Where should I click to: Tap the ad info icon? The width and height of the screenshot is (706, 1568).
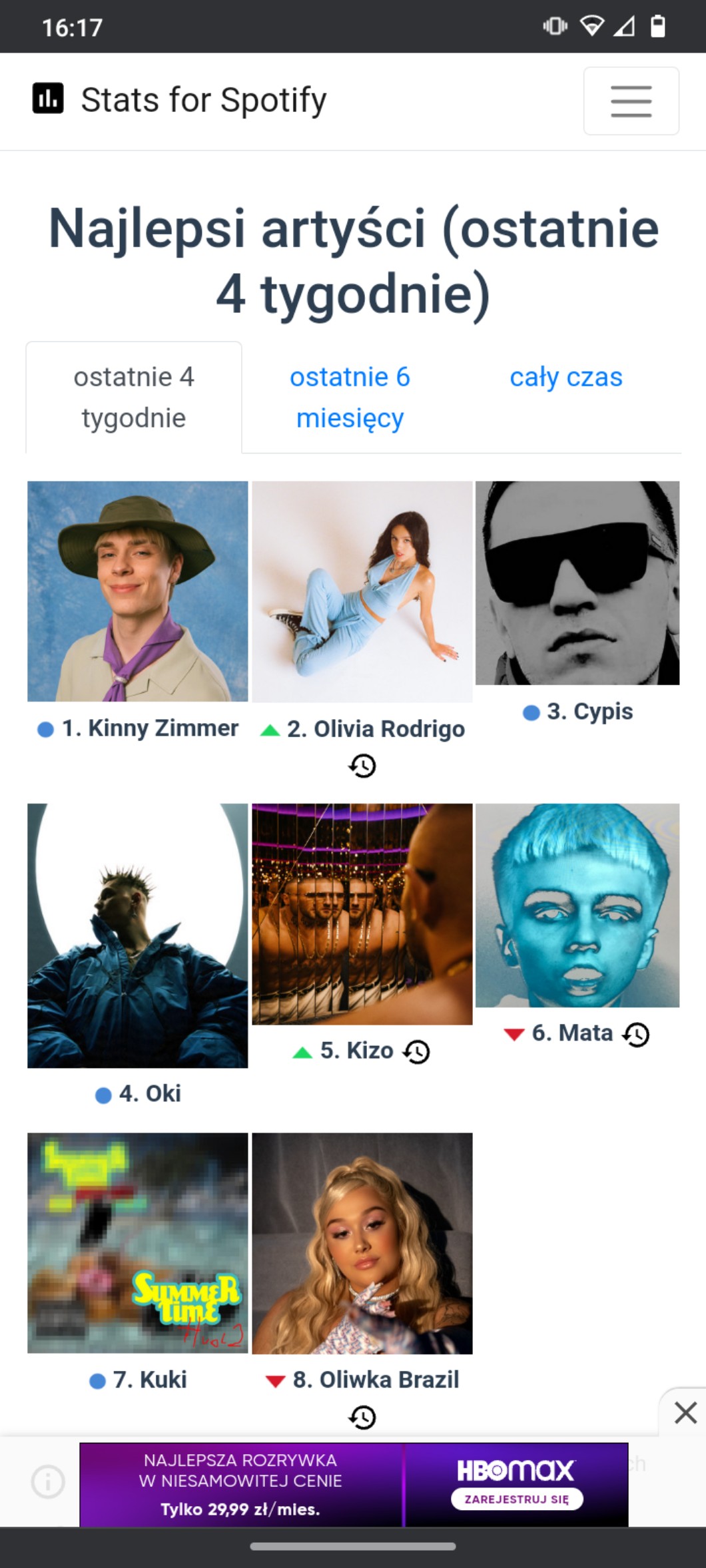pos(48,1482)
